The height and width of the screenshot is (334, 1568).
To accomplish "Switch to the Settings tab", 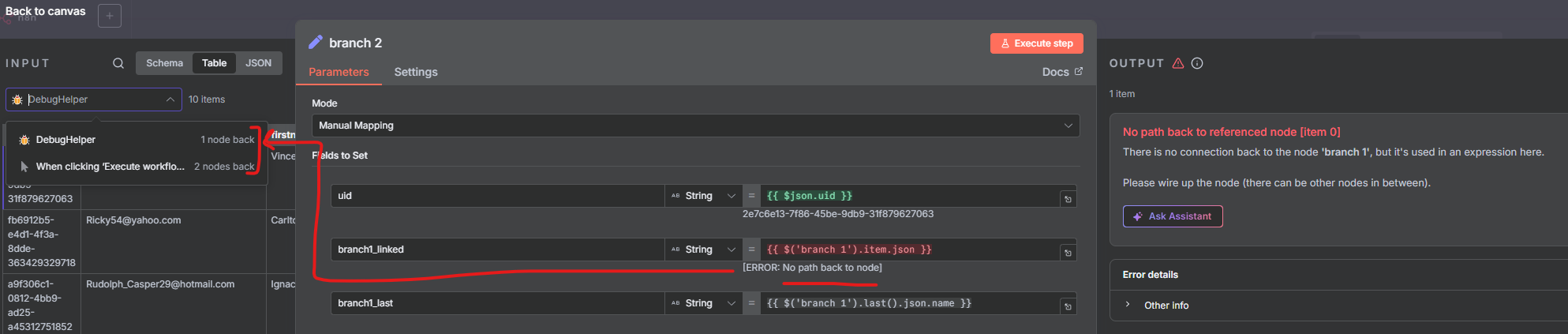I will (416, 72).
